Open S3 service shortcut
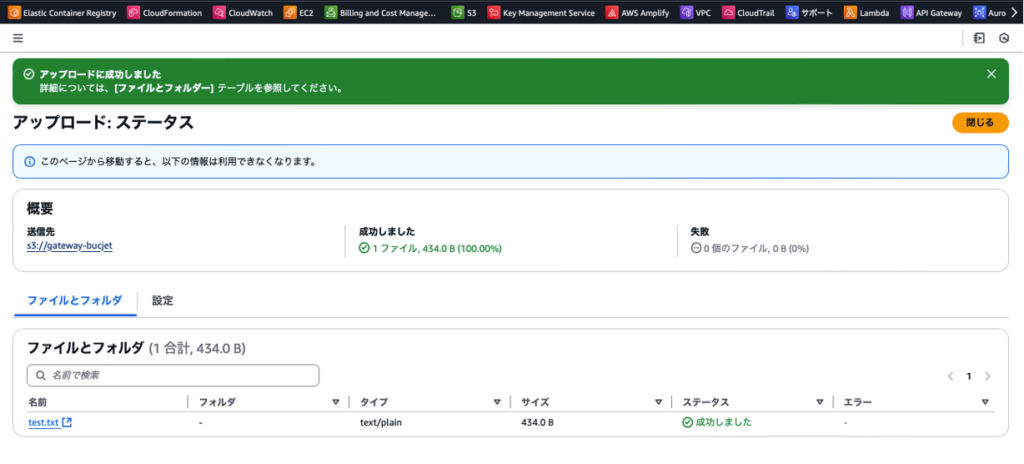 (x=464, y=12)
